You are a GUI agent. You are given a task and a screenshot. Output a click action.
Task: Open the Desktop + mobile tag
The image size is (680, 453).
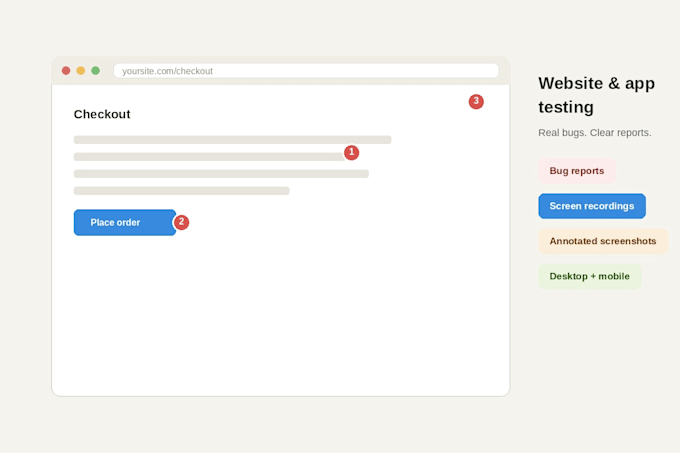coord(590,276)
